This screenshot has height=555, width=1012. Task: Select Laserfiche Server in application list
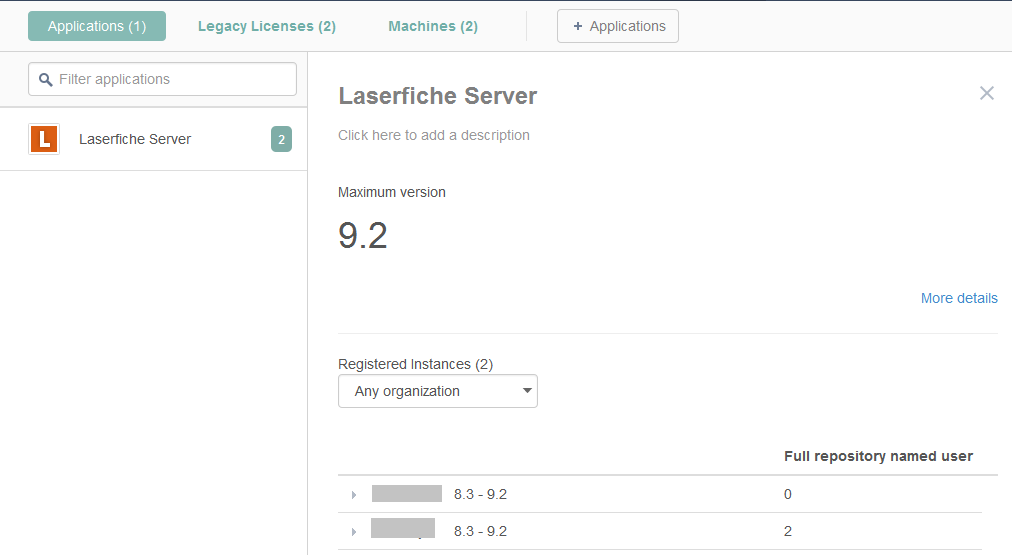(x=154, y=139)
